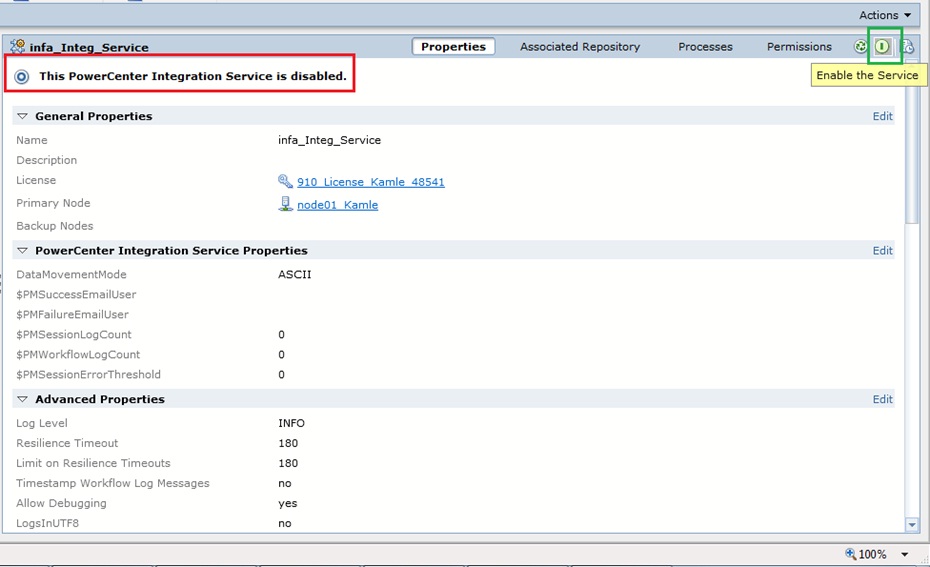
Task: Click the Log Level label
Action: (x=42, y=423)
